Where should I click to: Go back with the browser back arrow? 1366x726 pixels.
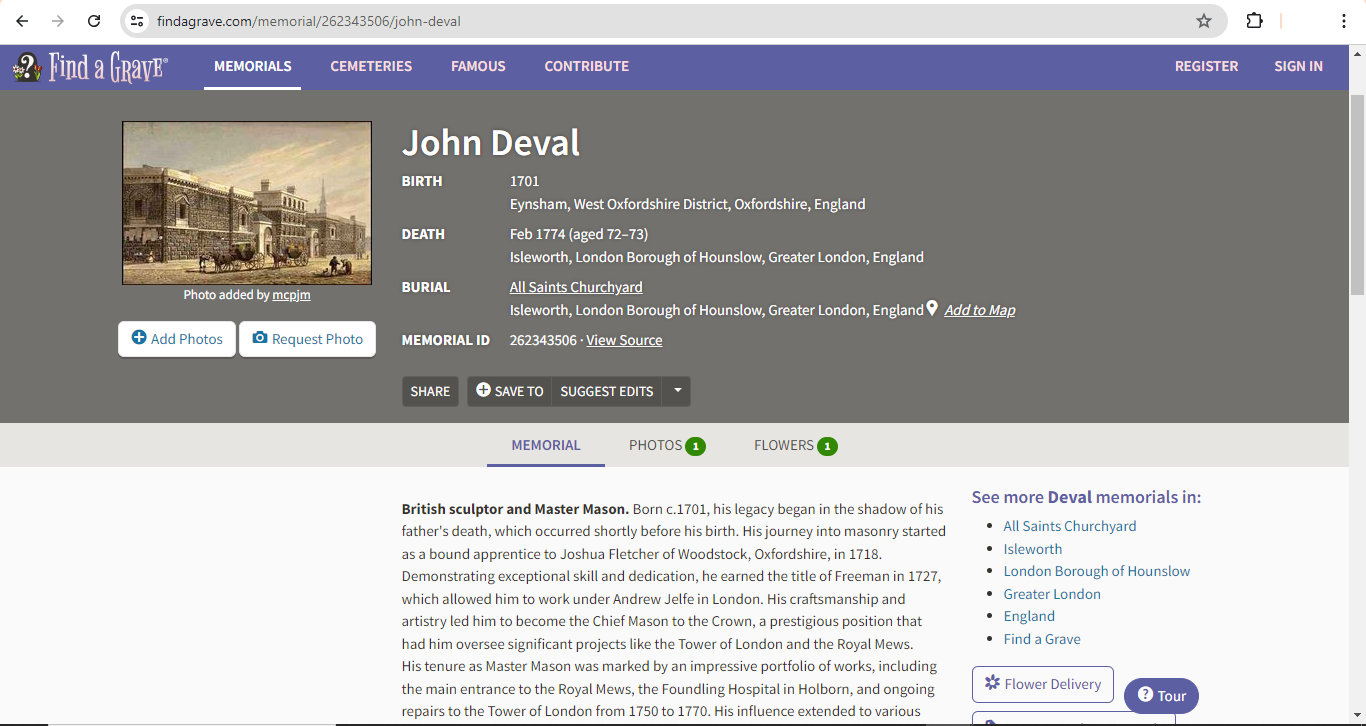coord(22,21)
